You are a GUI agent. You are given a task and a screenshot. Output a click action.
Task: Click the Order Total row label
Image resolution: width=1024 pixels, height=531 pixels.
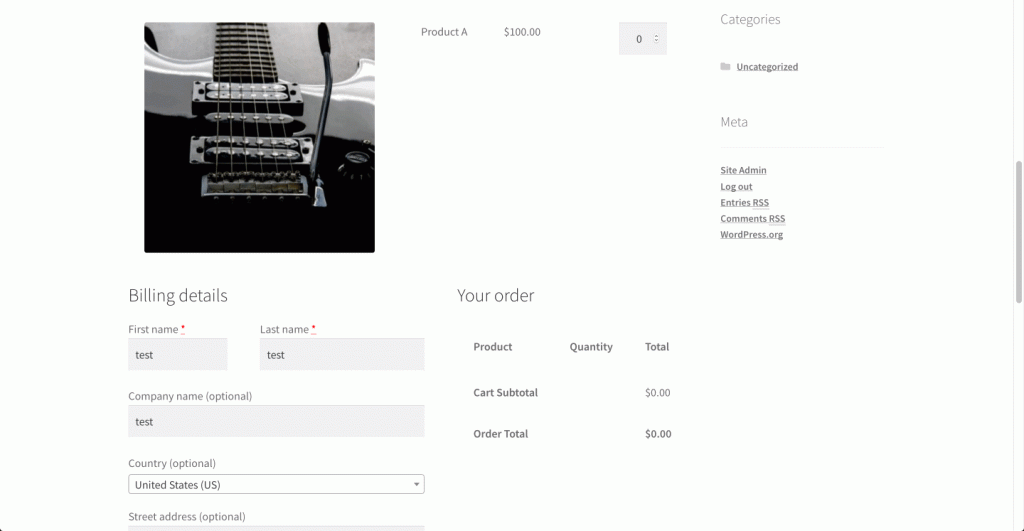click(x=500, y=434)
